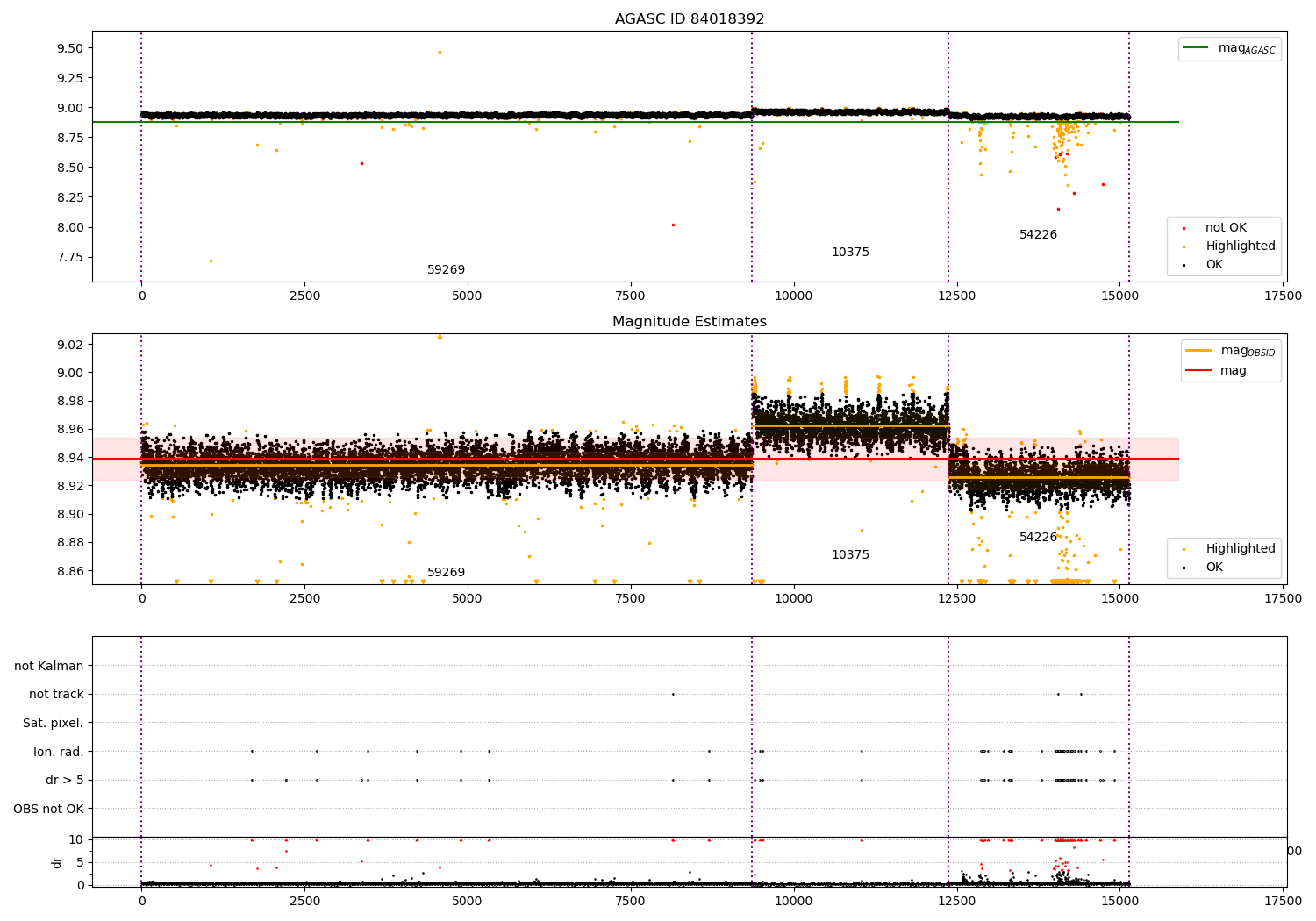Click the 8.94 y-axis tick label

tap(70, 458)
